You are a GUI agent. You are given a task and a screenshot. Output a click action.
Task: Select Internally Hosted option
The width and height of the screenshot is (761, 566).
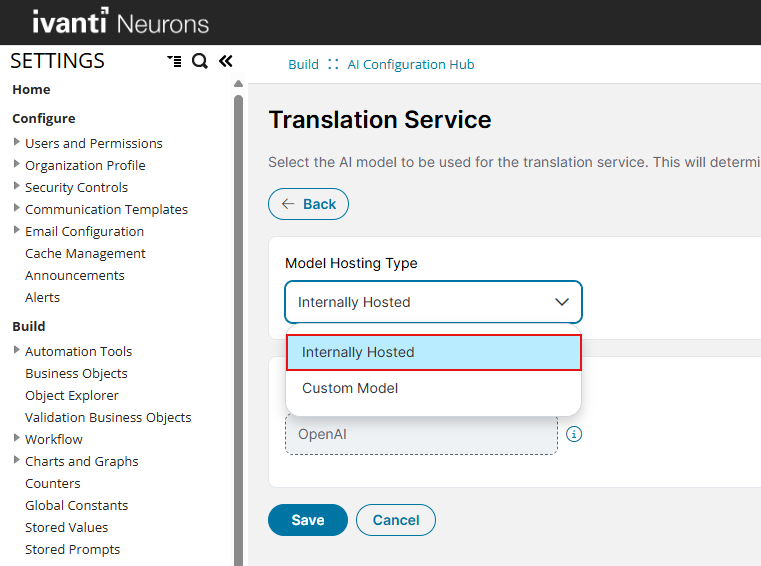click(x=433, y=352)
